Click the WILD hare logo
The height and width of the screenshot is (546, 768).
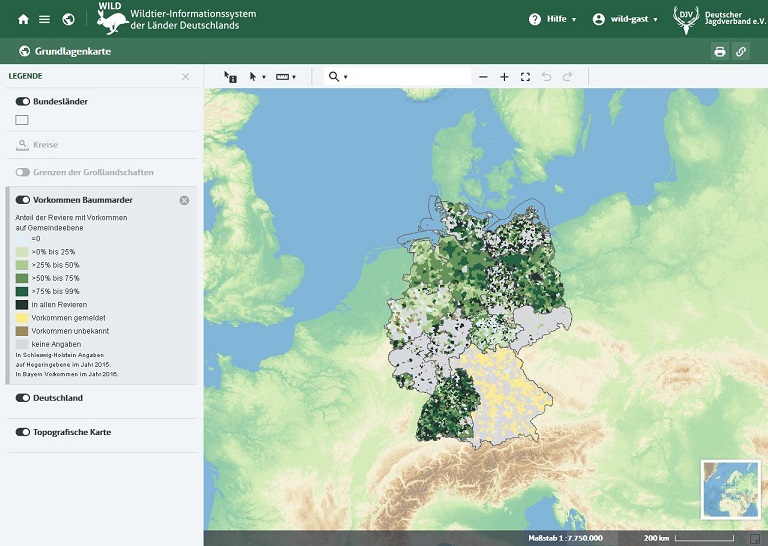[113, 19]
